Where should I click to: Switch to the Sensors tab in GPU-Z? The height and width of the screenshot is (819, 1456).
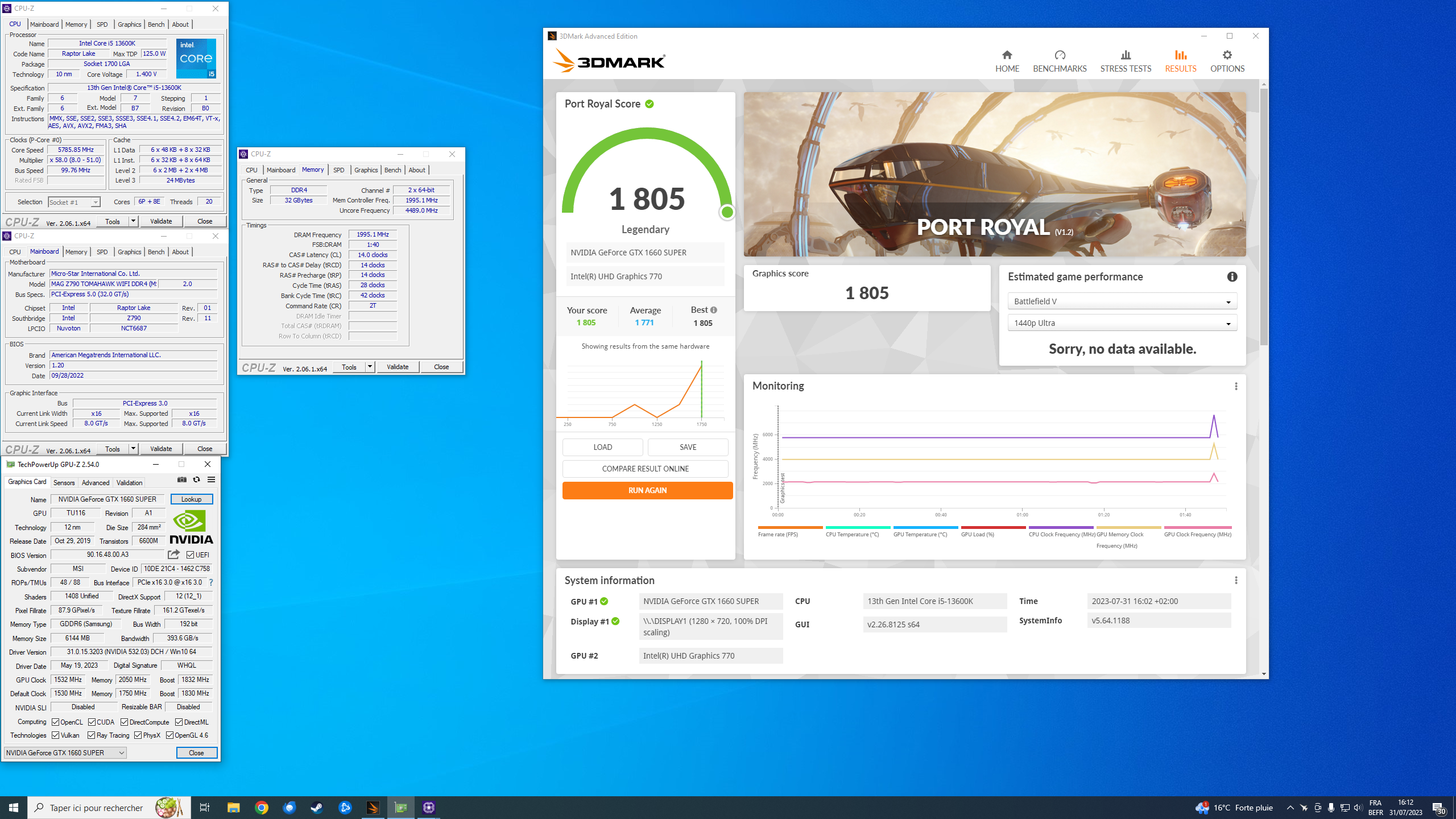[64, 483]
